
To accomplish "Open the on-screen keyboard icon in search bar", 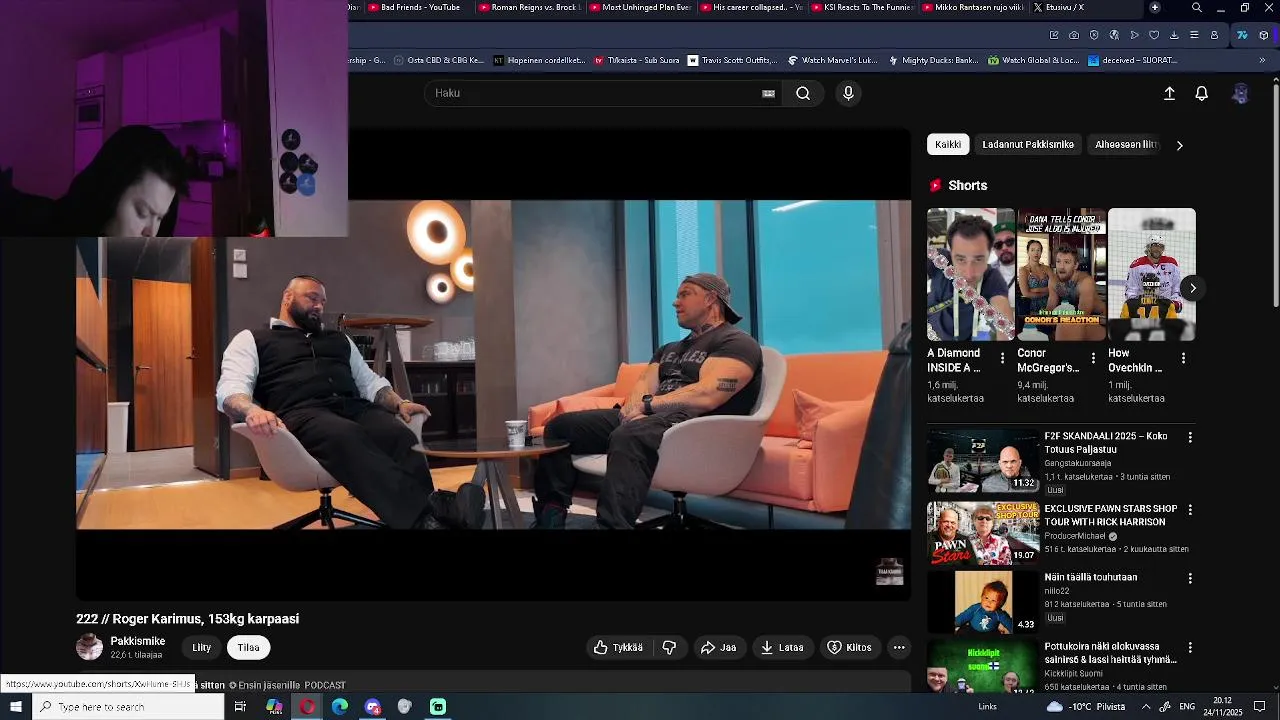I will tap(768, 93).
